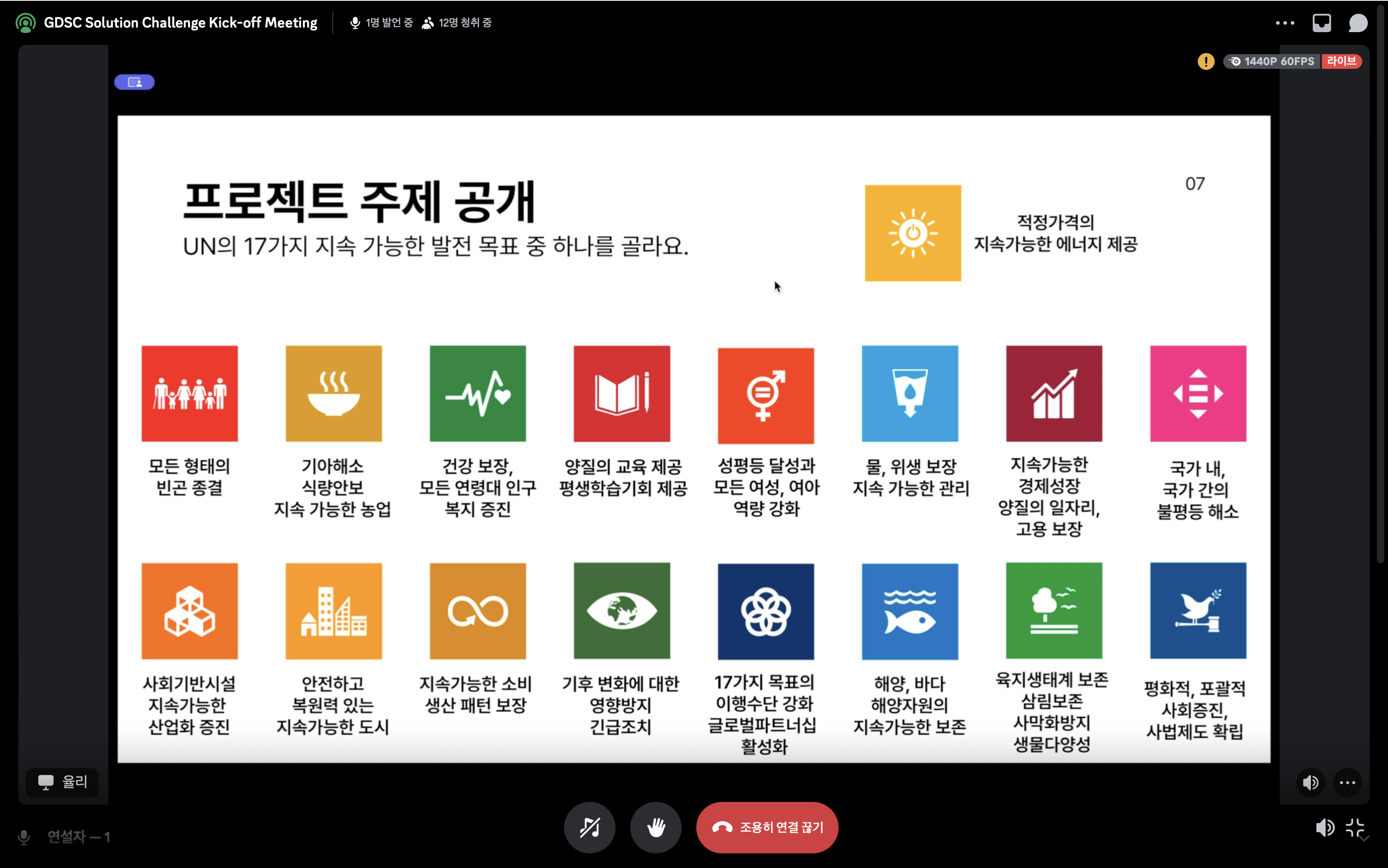Viewport: 1388px width, 868px height.
Task: Click the green health heartbeat icon
Action: [x=478, y=393]
